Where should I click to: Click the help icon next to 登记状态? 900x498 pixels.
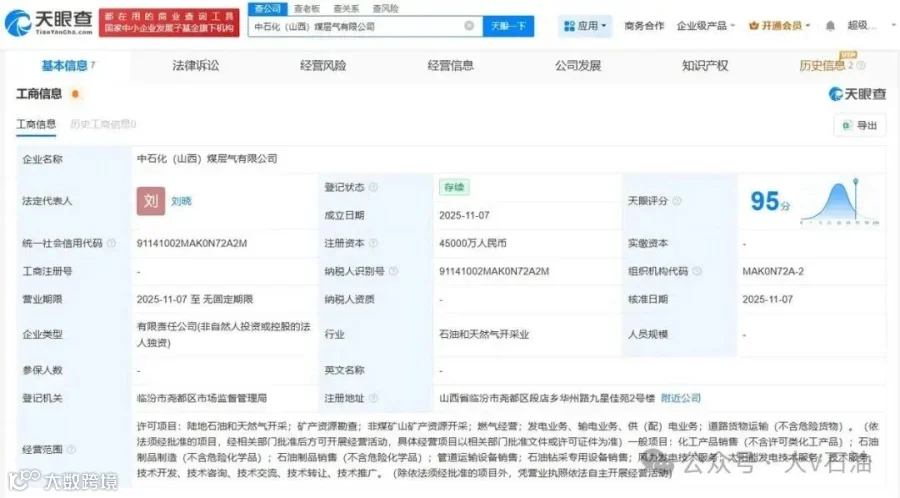(x=373, y=187)
